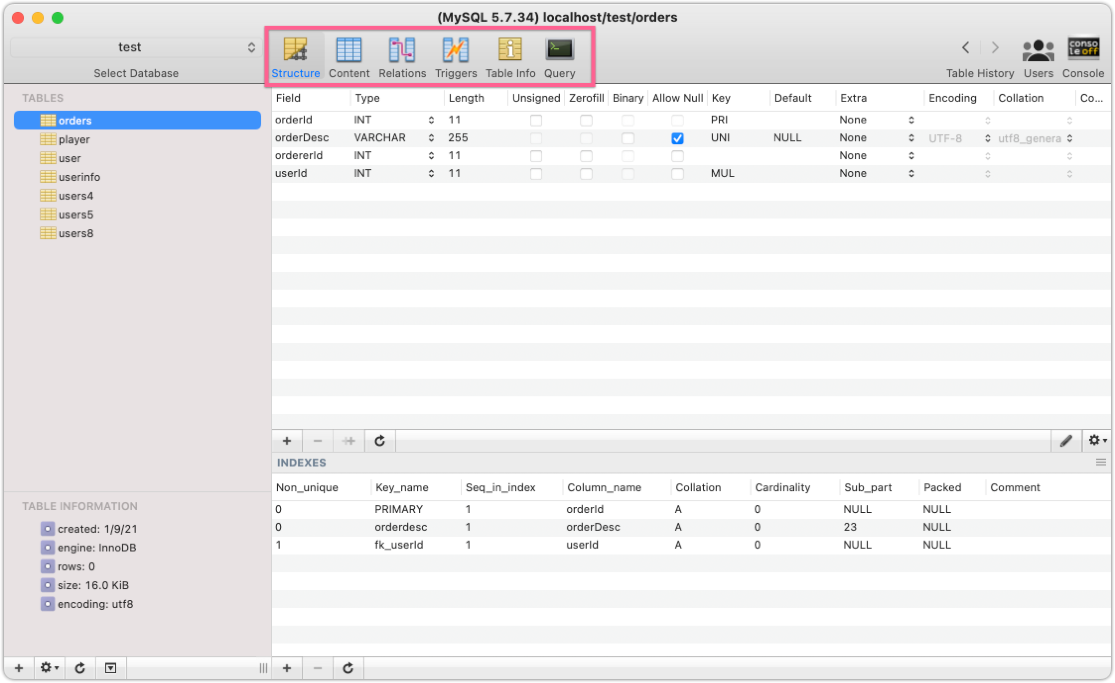Image resolution: width=1115 pixels, height=683 pixels.
Task: Open Extra dropdown for orderDesc
Action: [x=911, y=138]
